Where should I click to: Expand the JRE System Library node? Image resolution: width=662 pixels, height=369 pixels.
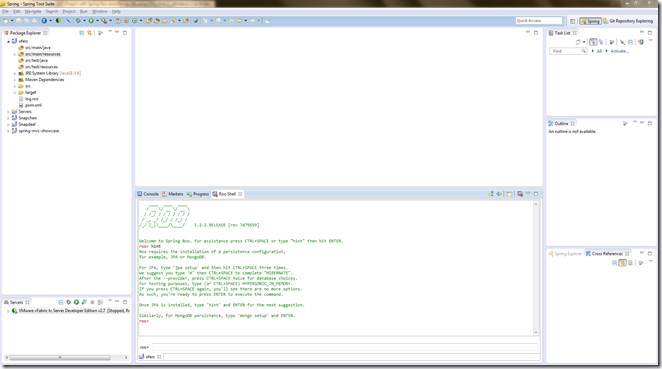[x=15, y=73]
